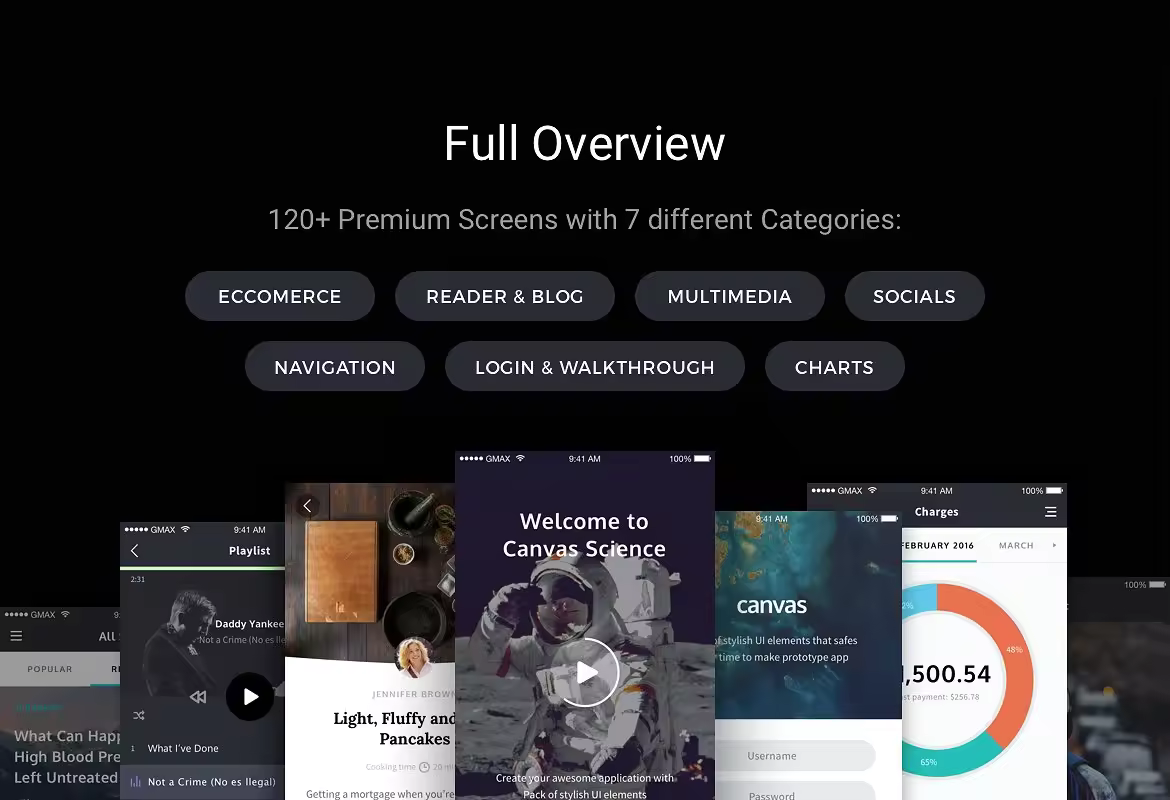Select track Not a Crime (No es Ilegal)

coord(202,782)
